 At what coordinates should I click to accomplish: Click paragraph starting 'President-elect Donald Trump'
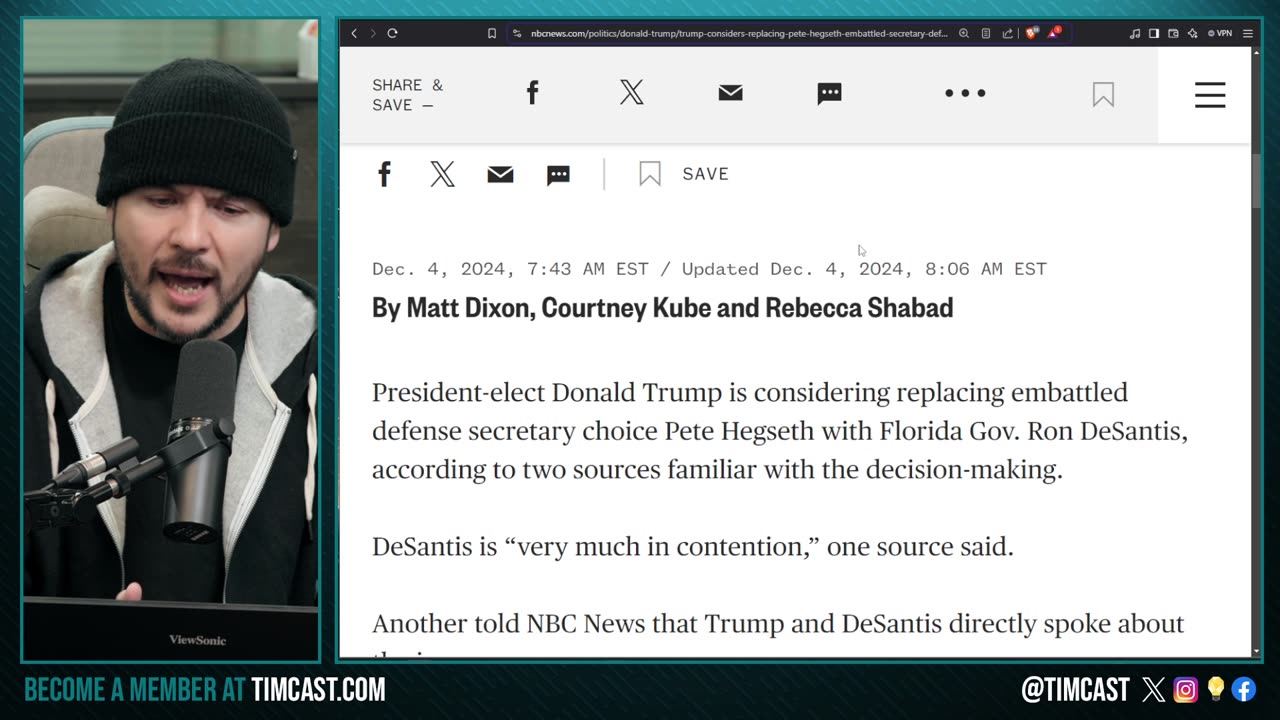click(780, 431)
